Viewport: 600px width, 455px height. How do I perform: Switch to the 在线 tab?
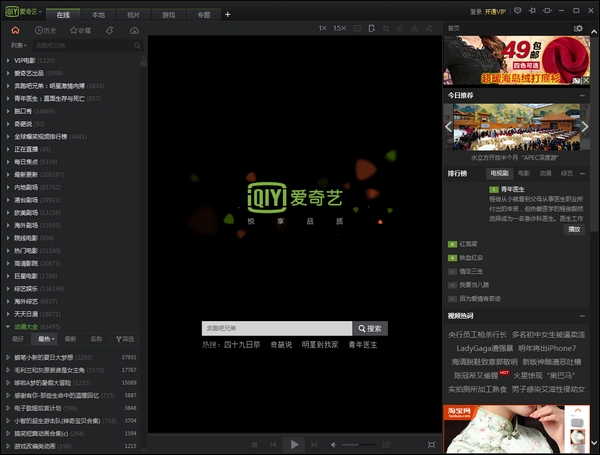pos(63,15)
